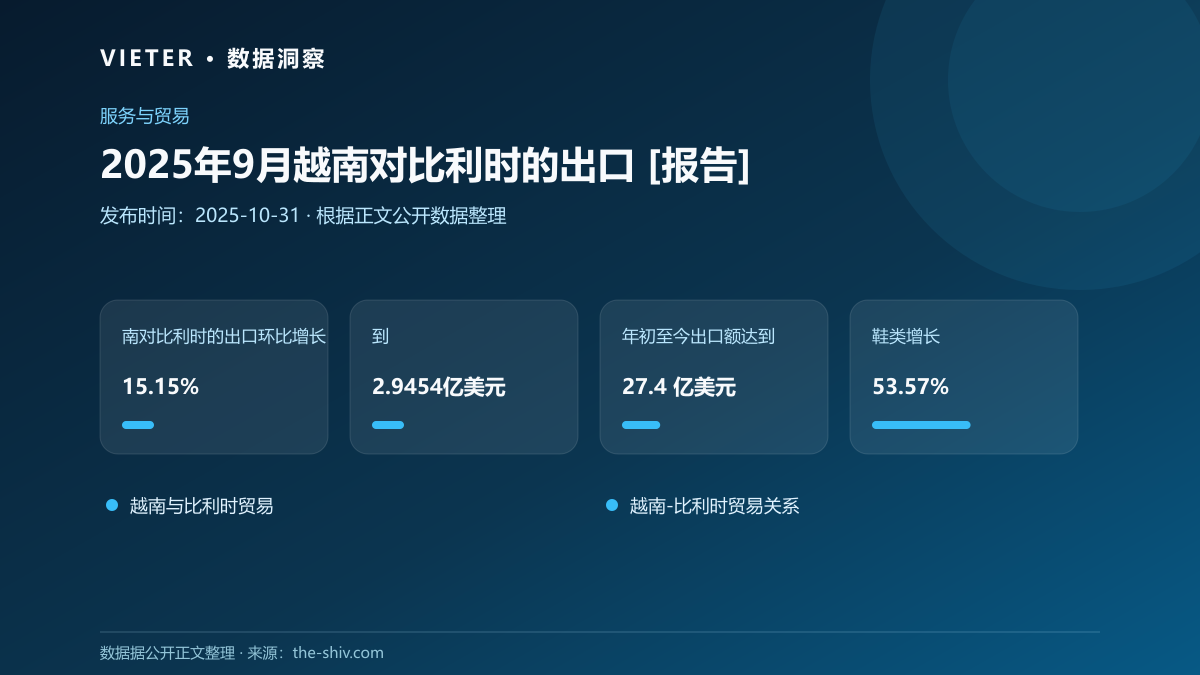Click the headline 2025年9月越南对比利时的出口 [报告]
The width and height of the screenshot is (1200, 675).
tap(425, 165)
